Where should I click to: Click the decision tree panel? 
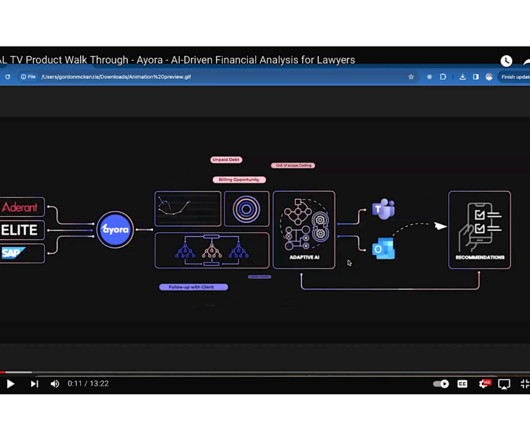[212, 250]
